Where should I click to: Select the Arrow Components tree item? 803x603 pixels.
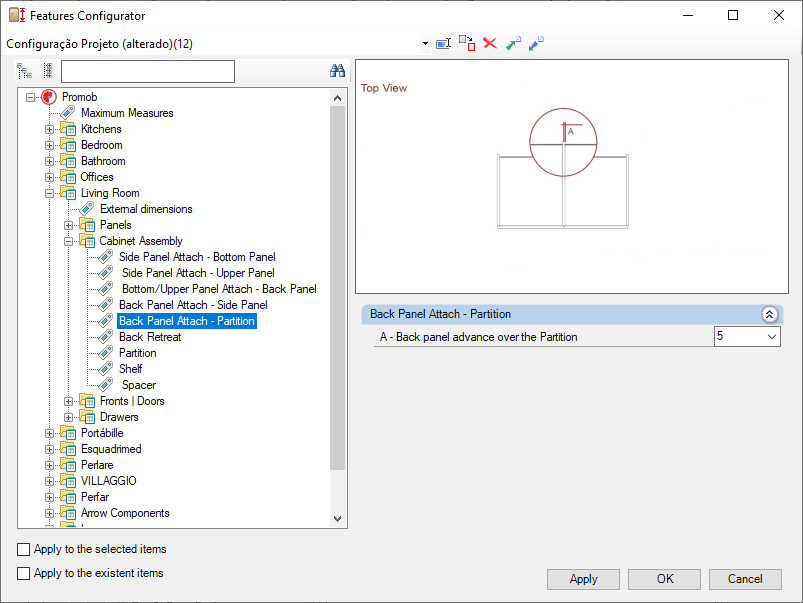pos(125,513)
